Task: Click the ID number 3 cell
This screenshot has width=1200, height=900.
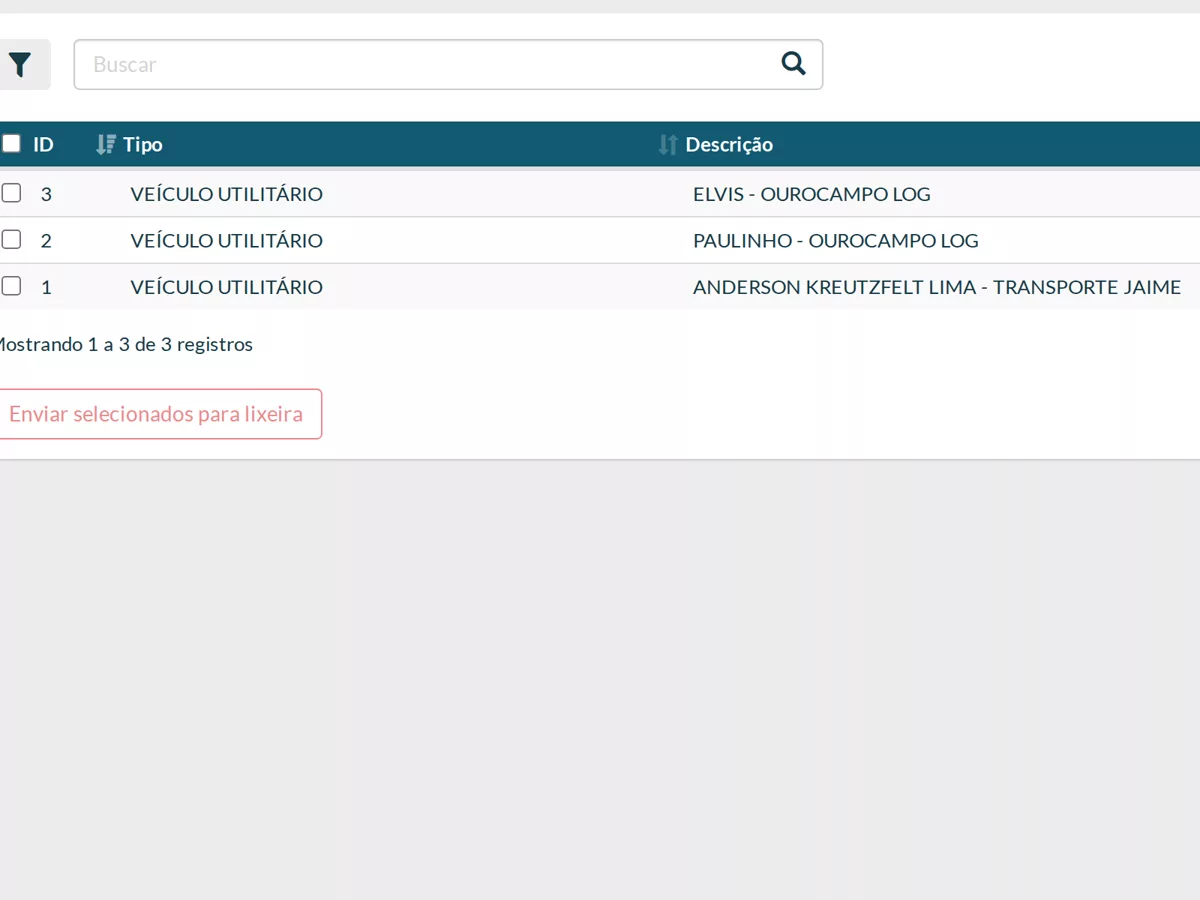Action: pos(46,194)
